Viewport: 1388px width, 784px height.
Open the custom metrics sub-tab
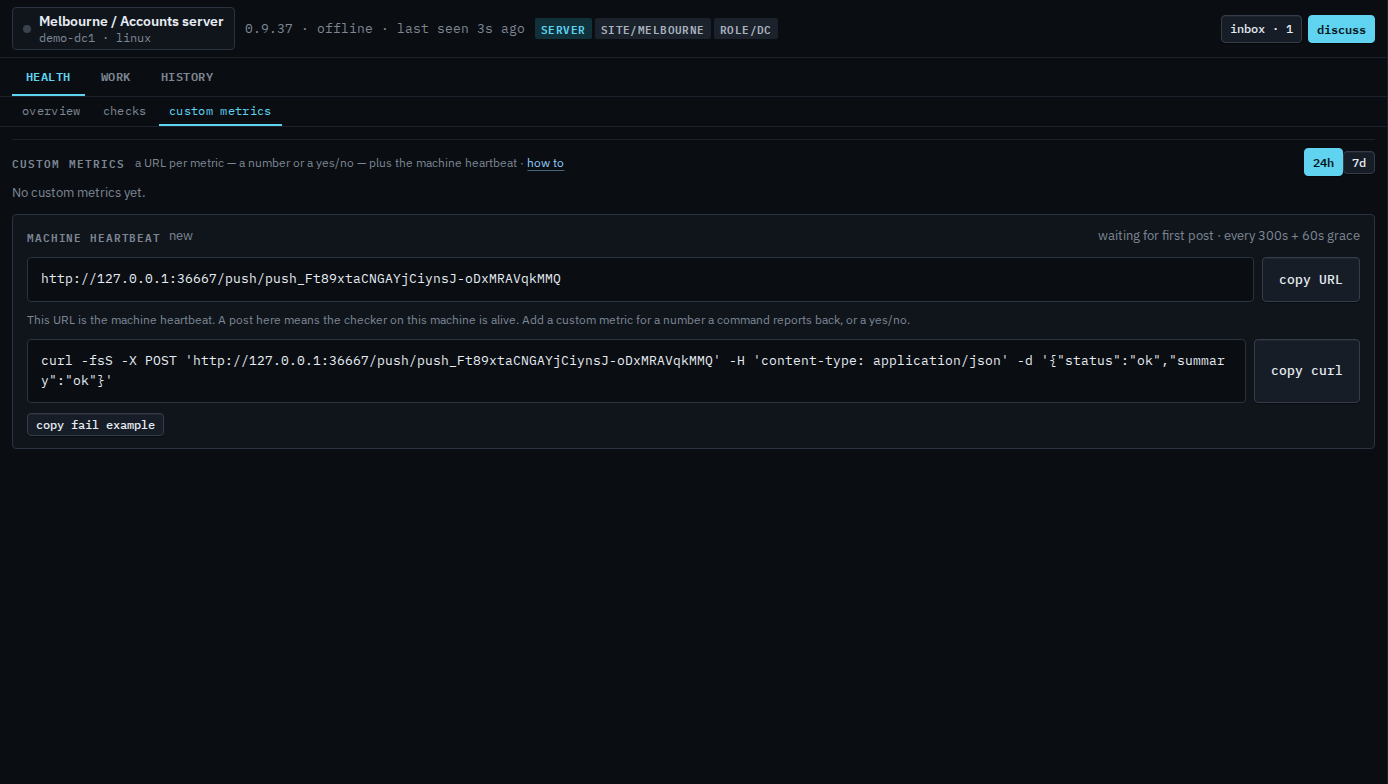click(x=220, y=111)
